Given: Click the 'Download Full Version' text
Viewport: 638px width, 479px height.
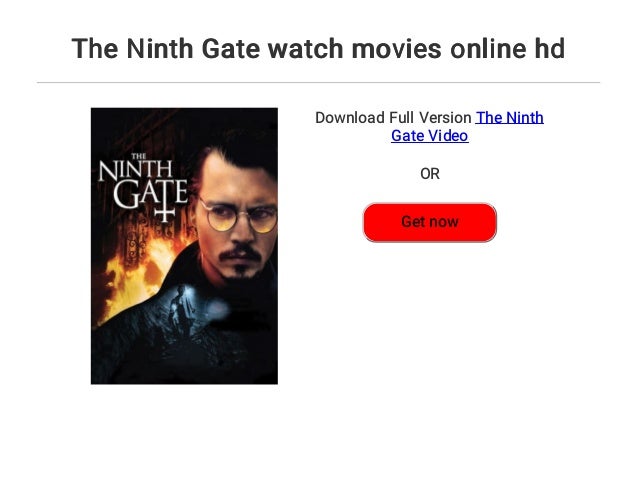Looking at the screenshot, I should (393, 118).
